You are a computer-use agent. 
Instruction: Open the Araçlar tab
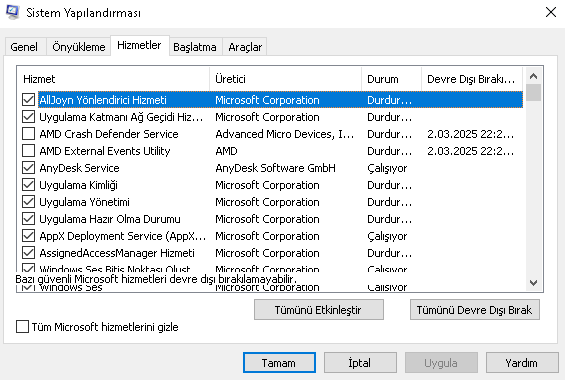pyautogui.click(x=245, y=47)
